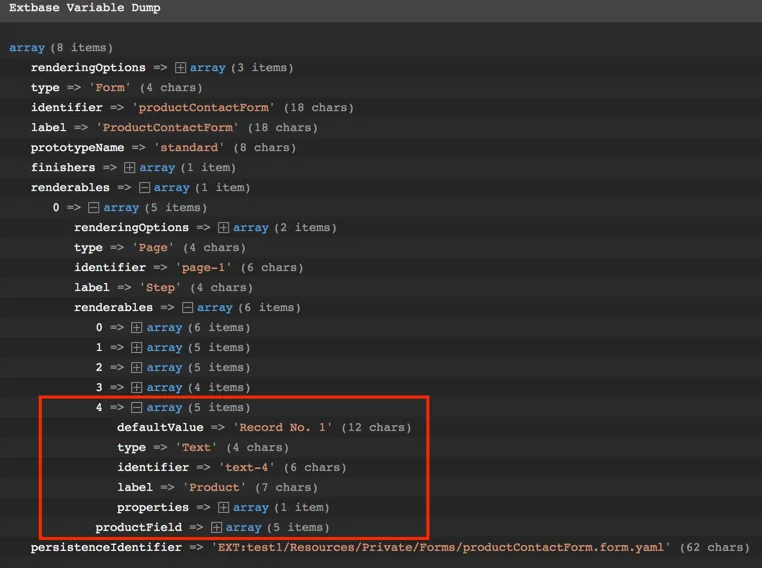
Task: Click the '(12 chars)' length note
Action: coord(376,427)
